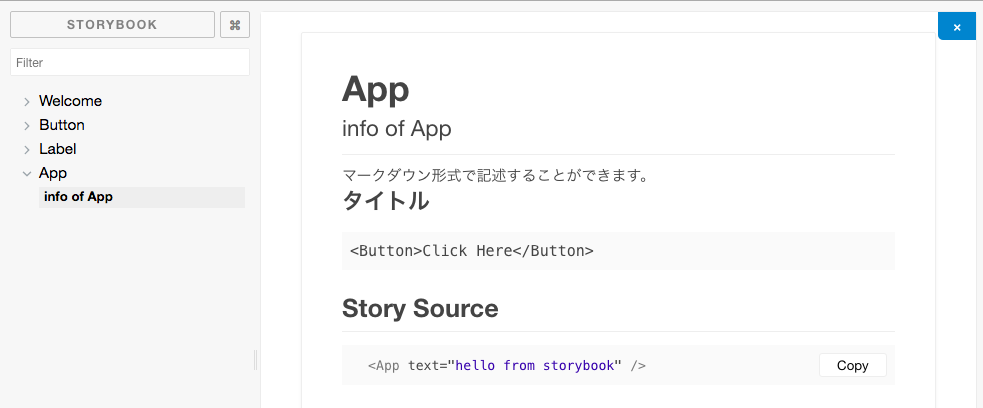Open the keyboard shortcuts command icon
This screenshot has width=983, height=408.
click(x=235, y=24)
